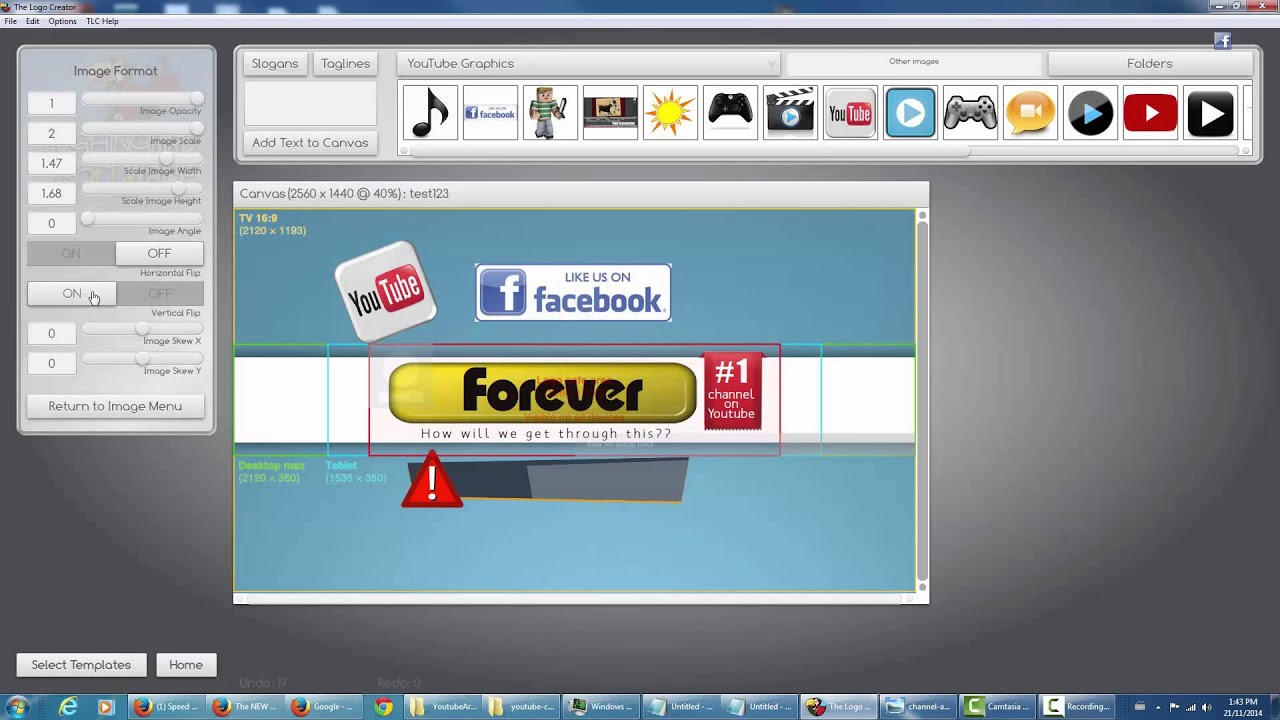
Task: Click the graphics strip horizontal scrollbar
Action: 824,151
